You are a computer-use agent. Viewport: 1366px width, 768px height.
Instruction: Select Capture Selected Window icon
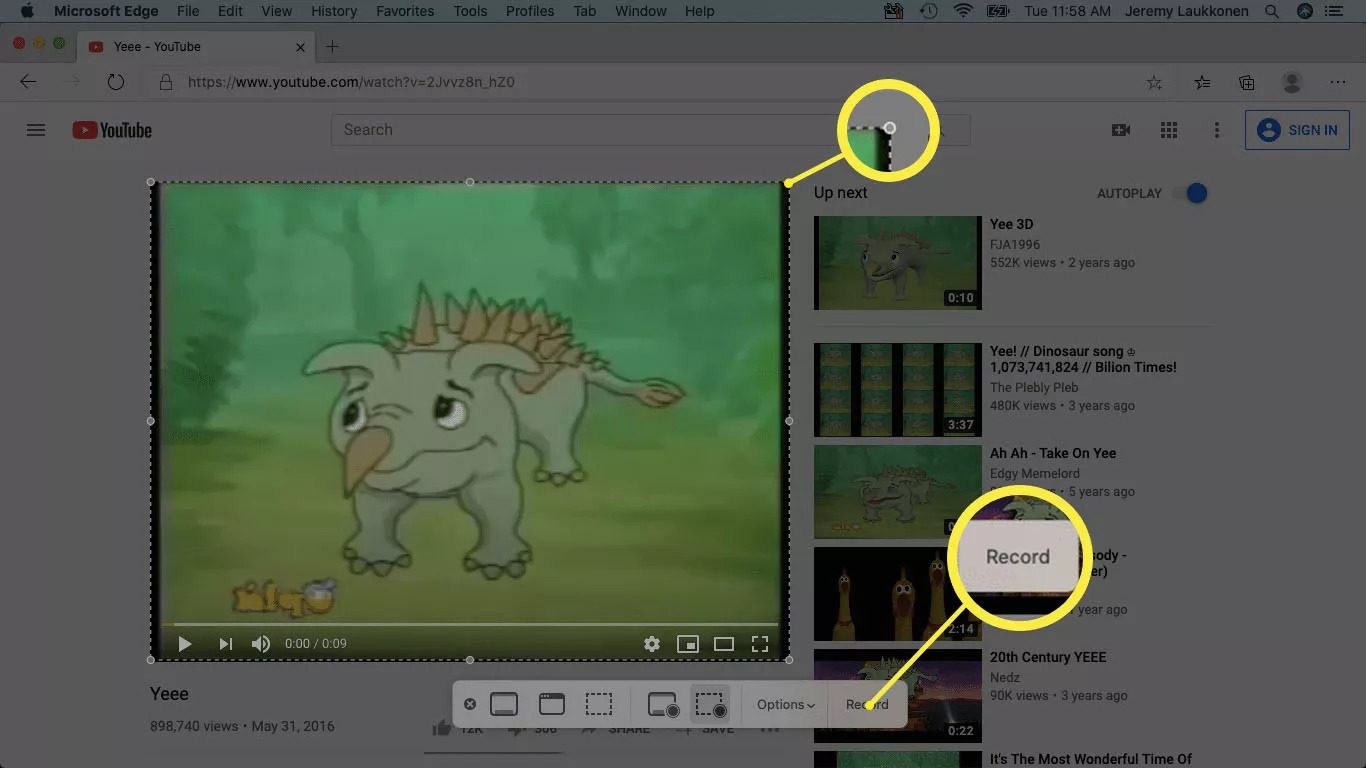[x=552, y=704]
